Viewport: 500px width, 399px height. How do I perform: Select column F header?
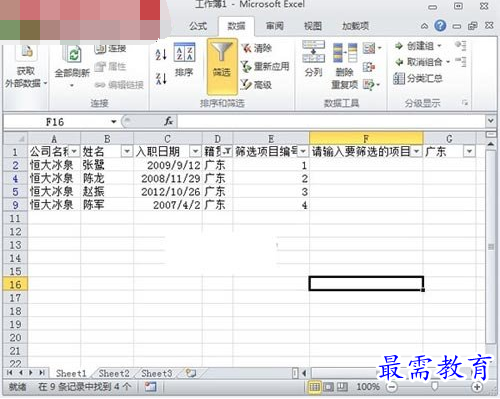[366, 138]
